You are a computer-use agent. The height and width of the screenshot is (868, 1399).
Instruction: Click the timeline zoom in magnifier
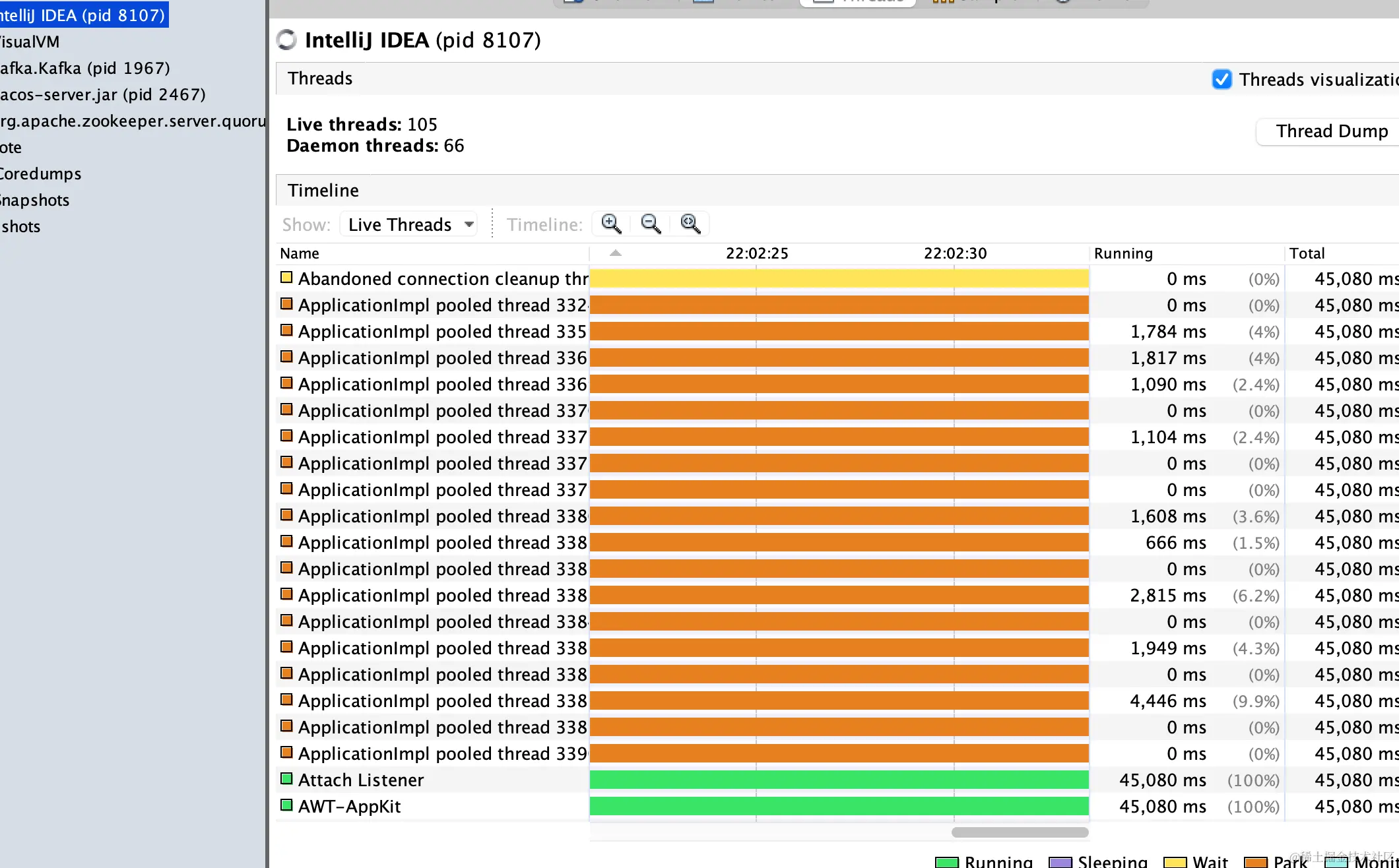[611, 224]
